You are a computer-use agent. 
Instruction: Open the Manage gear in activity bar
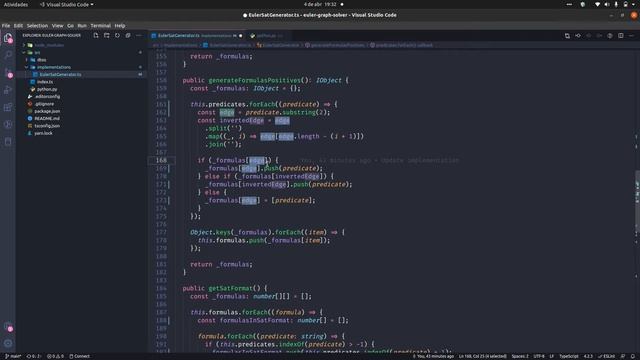tap(8, 343)
